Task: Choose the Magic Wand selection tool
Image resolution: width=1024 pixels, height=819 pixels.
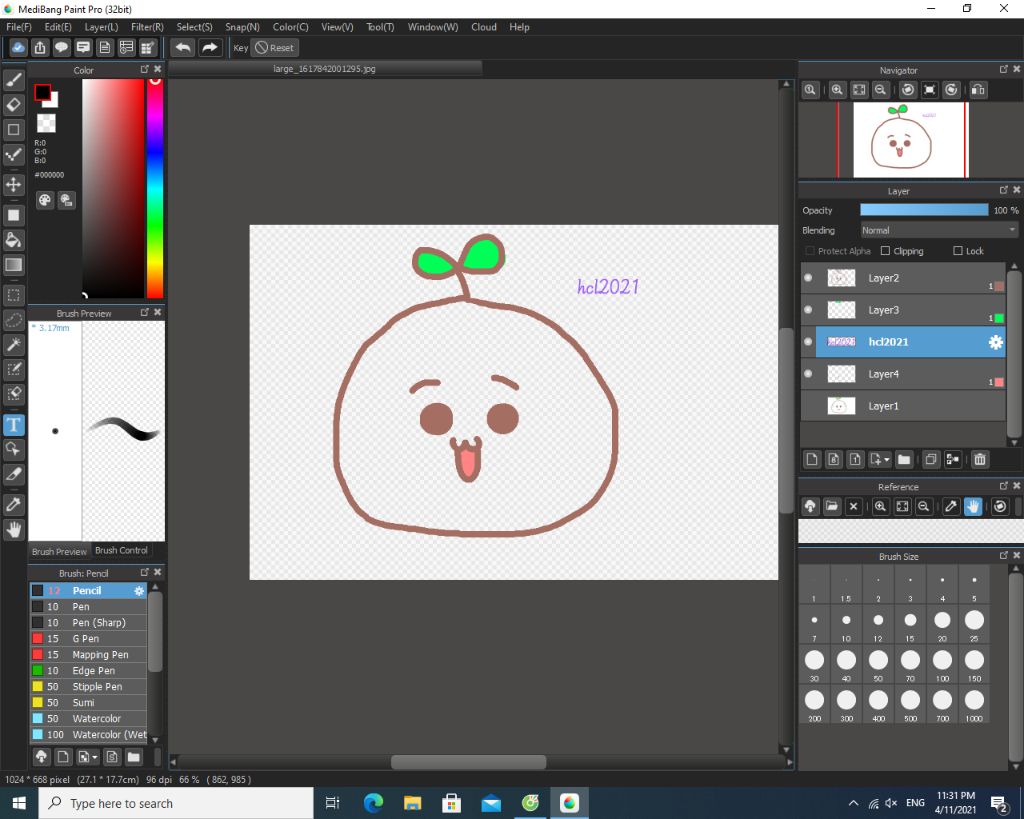Action: click(x=14, y=345)
